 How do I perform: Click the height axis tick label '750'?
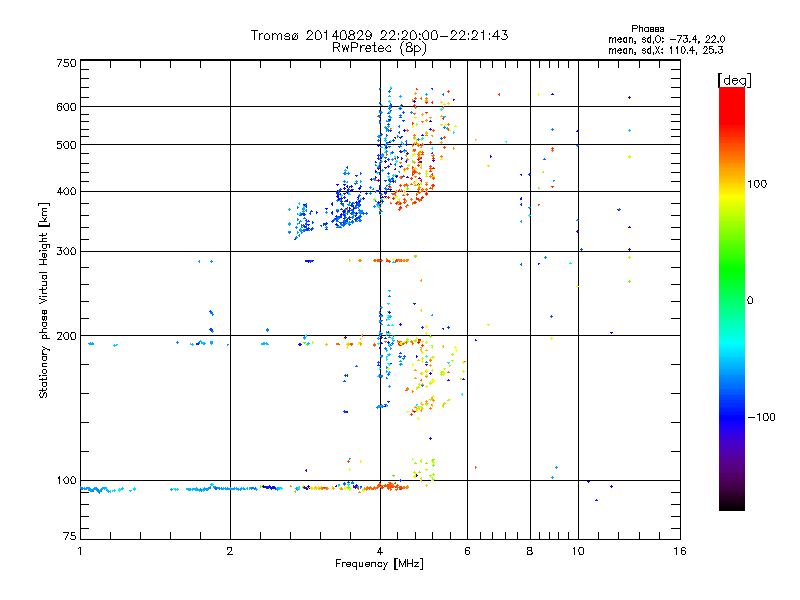[66, 63]
